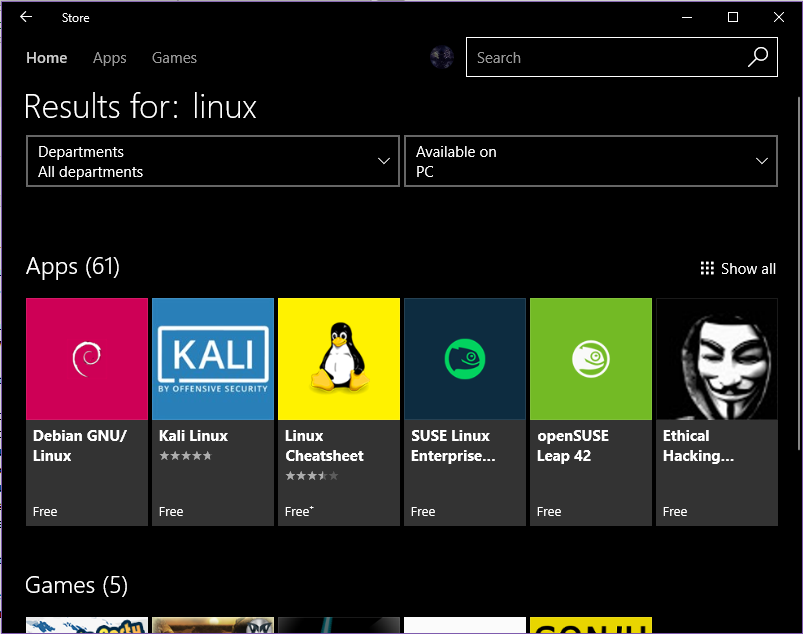Open the Available on PC dropdown
The height and width of the screenshot is (634, 803).
(x=590, y=160)
